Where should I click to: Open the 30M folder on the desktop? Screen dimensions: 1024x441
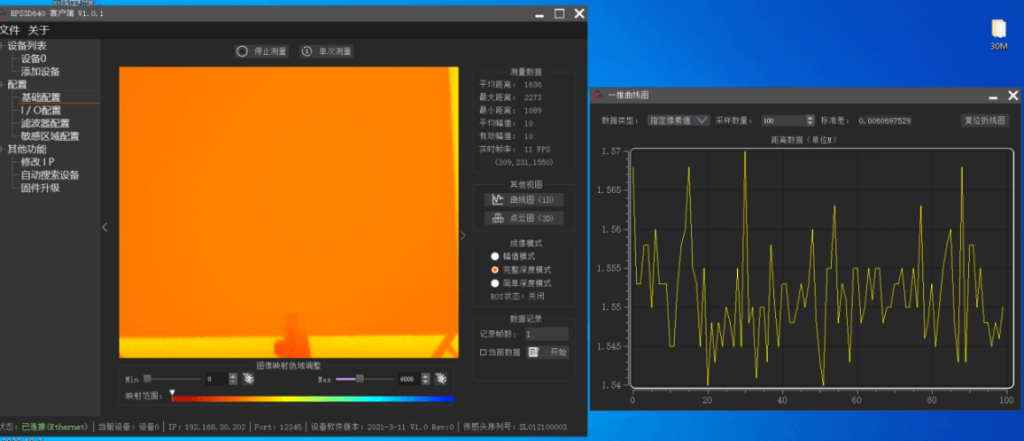coord(998,33)
